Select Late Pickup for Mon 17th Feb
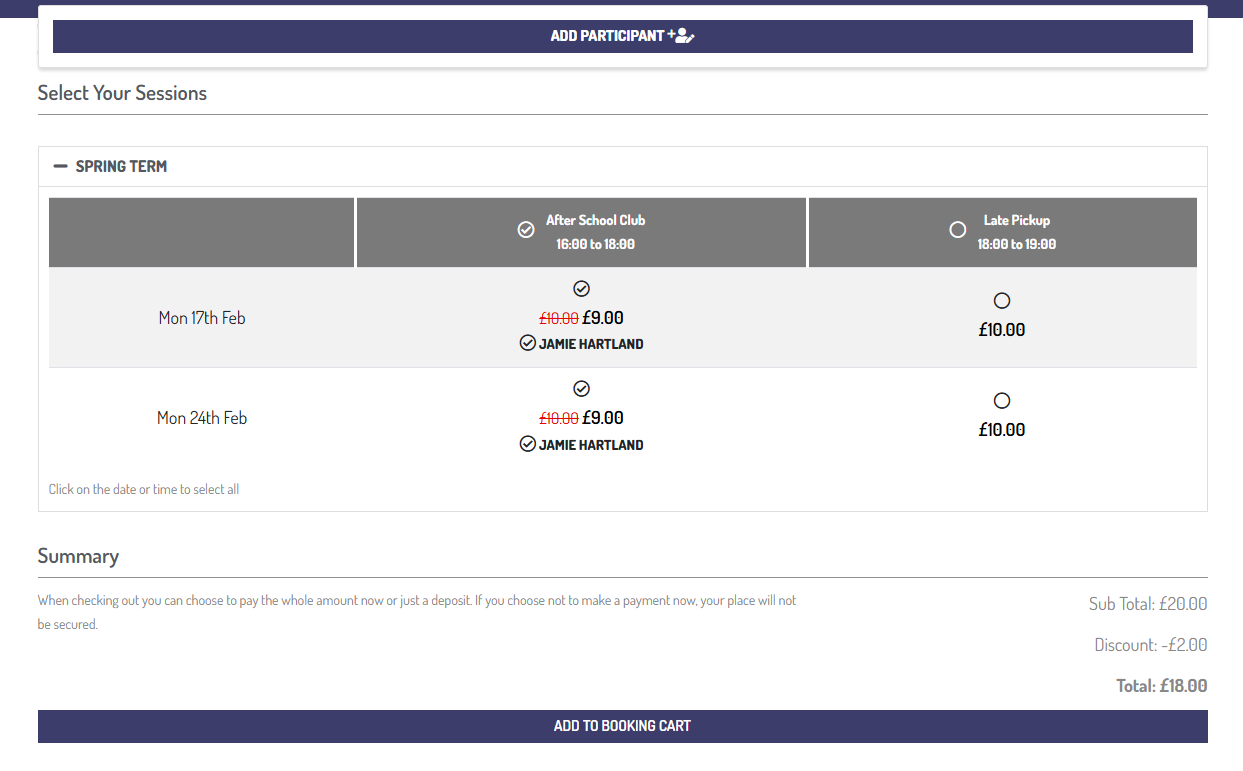Image resolution: width=1243 pixels, height=771 pixels. click(1002, 301)
